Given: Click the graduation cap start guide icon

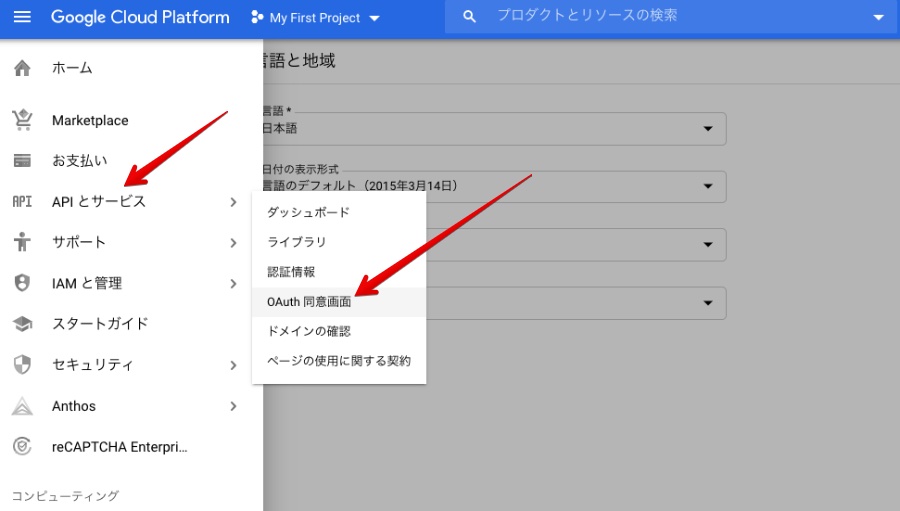Looking at the screenshot, I should pyautogui.click(x=22, y=324).
